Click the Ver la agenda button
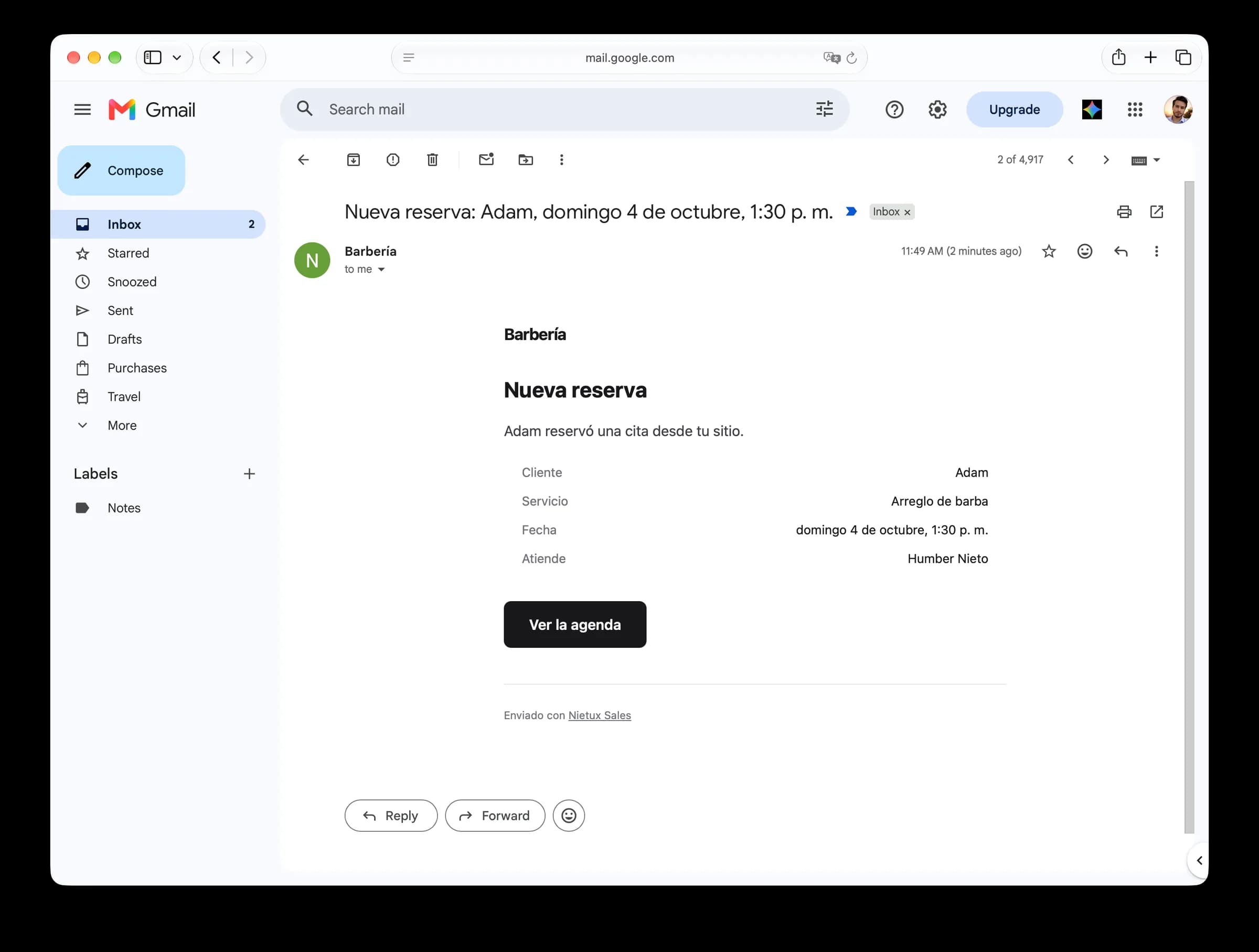1259x952 pixels. pyautogui.click(x=575, y=624)
